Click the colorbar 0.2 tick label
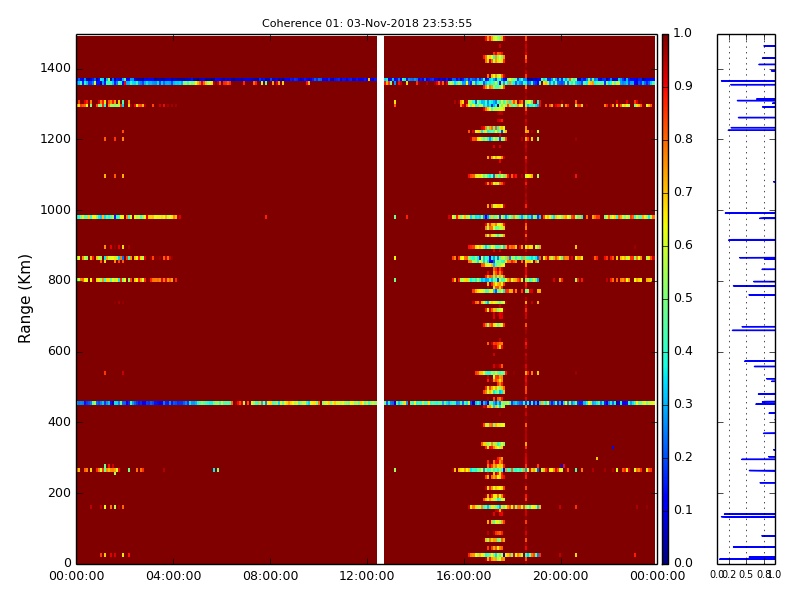This screenshot has width=800, height=600. point(683,457)
